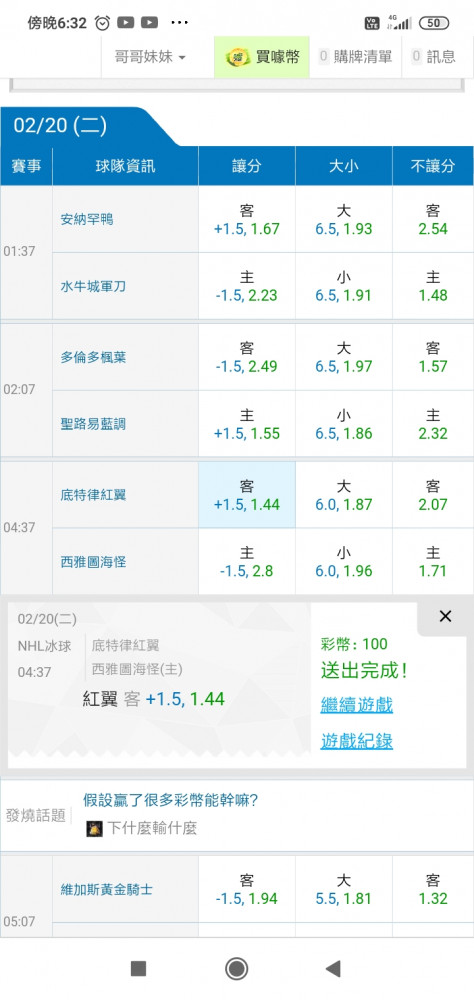Image resolution: width=474 pixels, height=1000 pixels.
Task: Tap the coin icon beside 買噱幣
Action: [x=238, y=57]
